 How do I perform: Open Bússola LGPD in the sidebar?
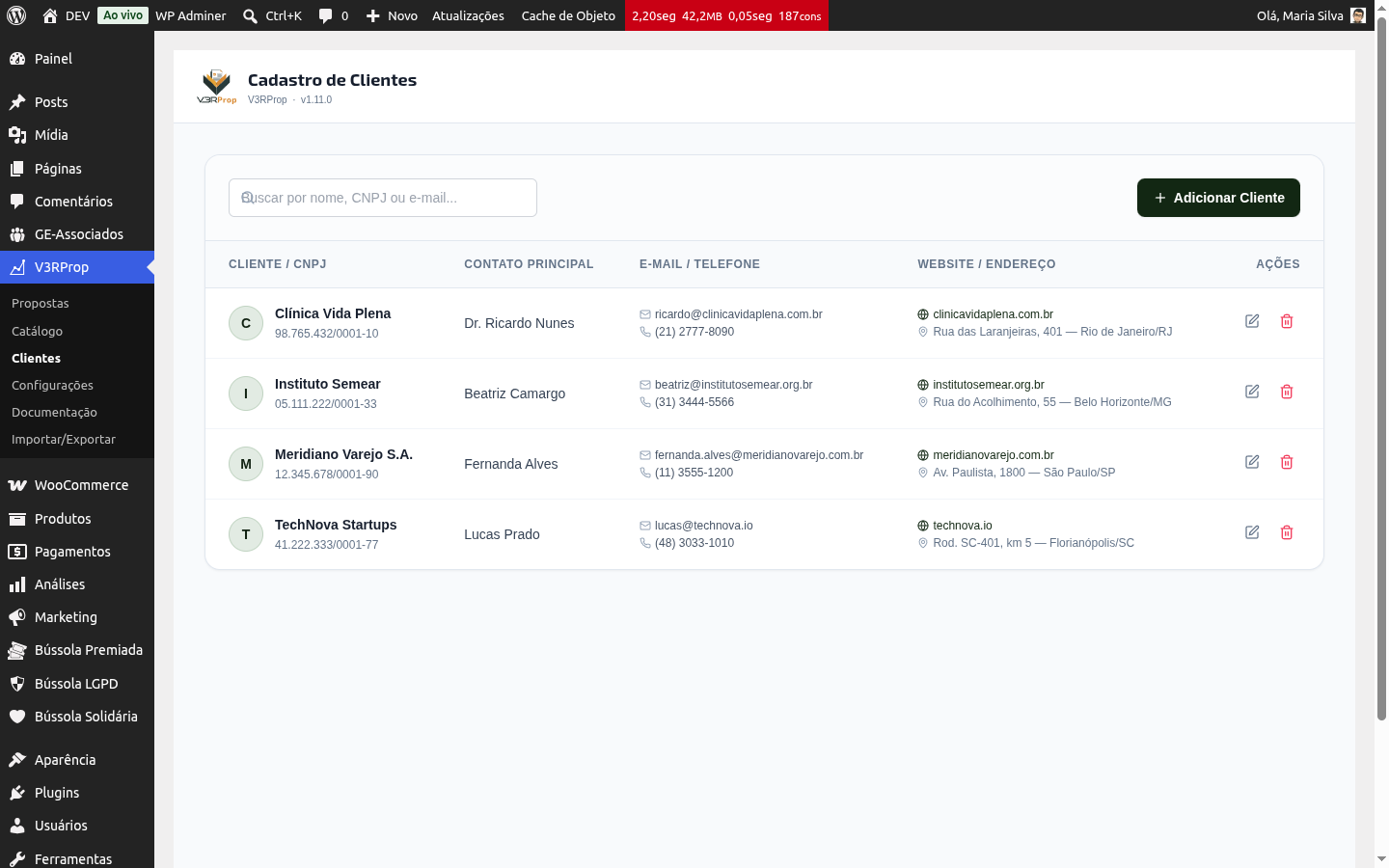point(77,684)
